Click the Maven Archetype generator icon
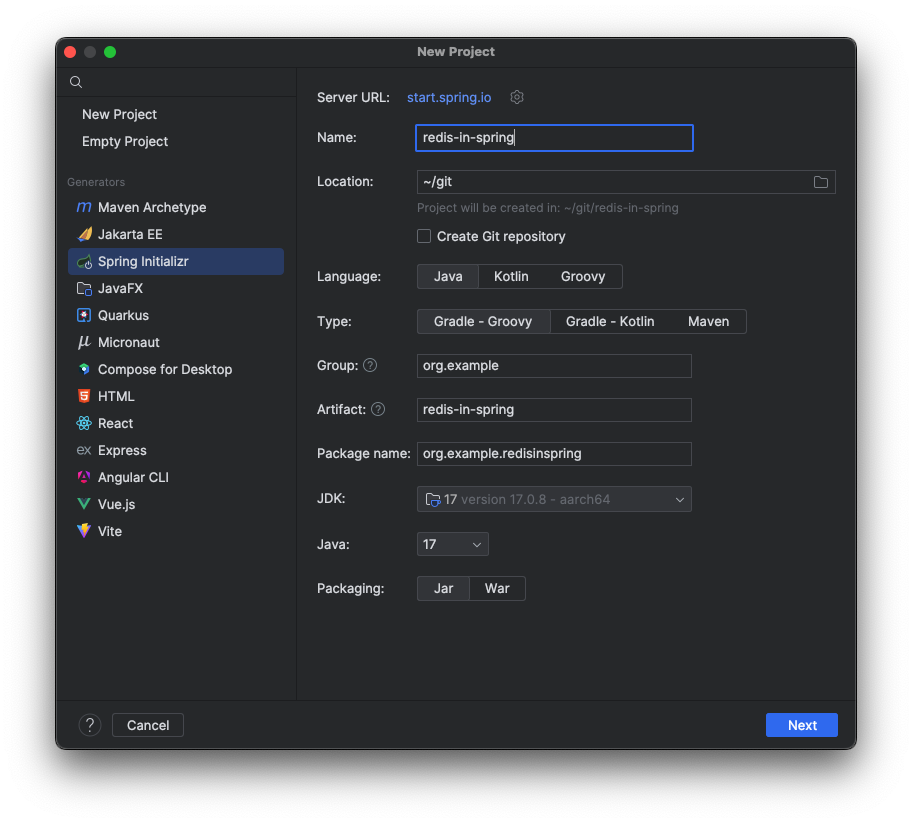Screen dimensions: 912x823 click(x=84, y=207)
